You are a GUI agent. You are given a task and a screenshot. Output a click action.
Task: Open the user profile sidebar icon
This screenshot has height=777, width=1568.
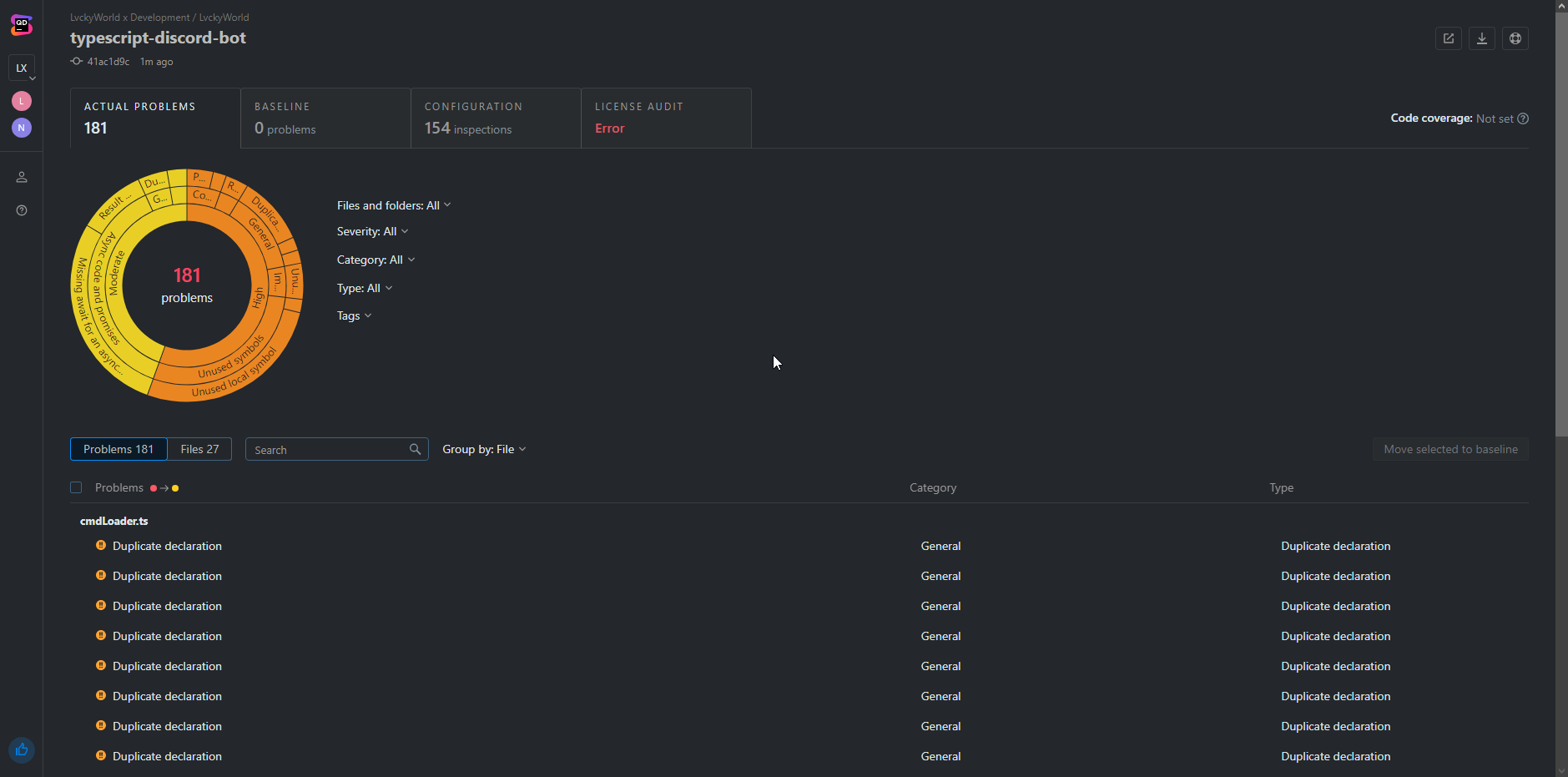tap(22, 177)
